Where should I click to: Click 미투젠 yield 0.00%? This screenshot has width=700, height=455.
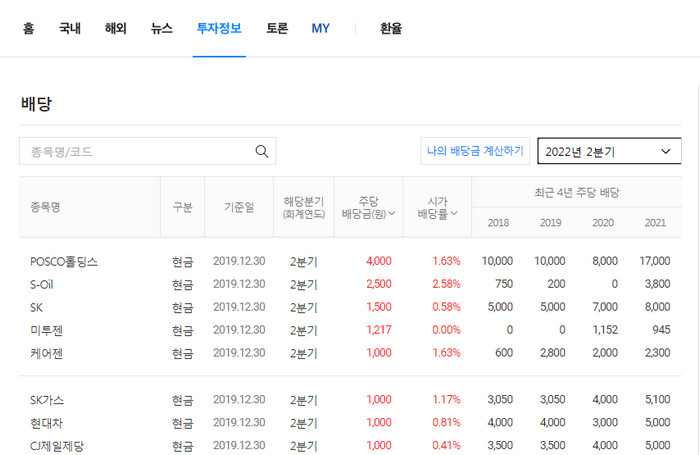[x=446, y=330]
